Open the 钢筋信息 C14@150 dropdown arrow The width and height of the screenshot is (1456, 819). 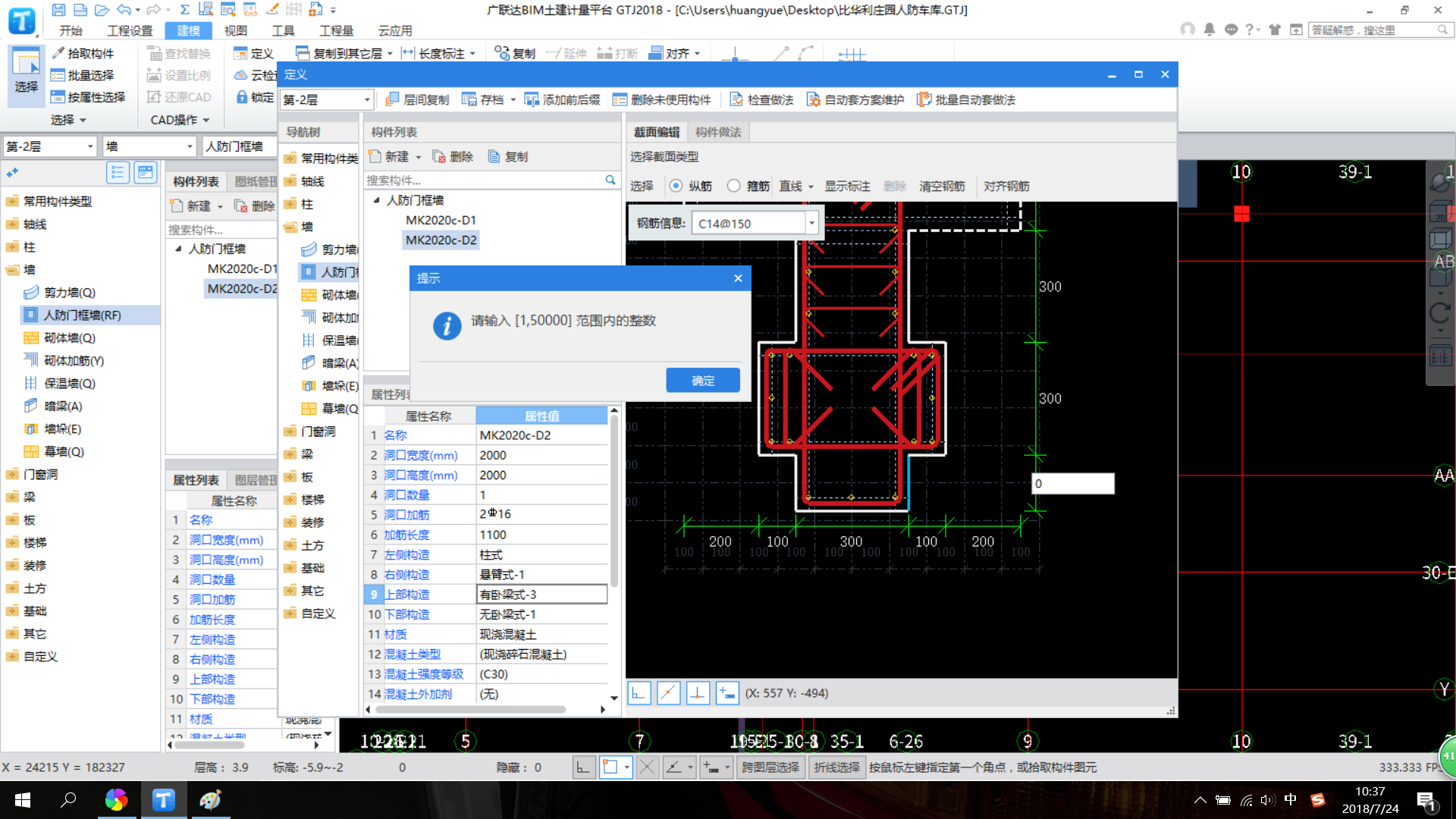pos(811,224)
